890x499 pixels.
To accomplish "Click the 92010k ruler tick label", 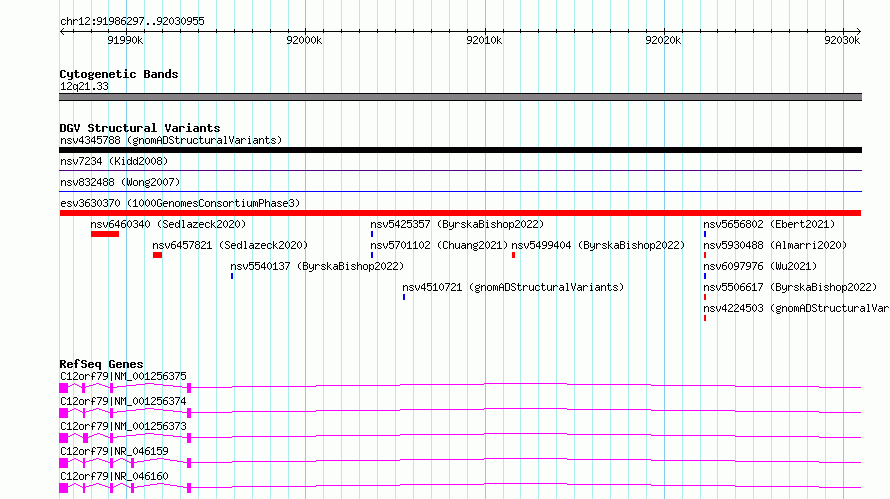I will click(484, 40).
